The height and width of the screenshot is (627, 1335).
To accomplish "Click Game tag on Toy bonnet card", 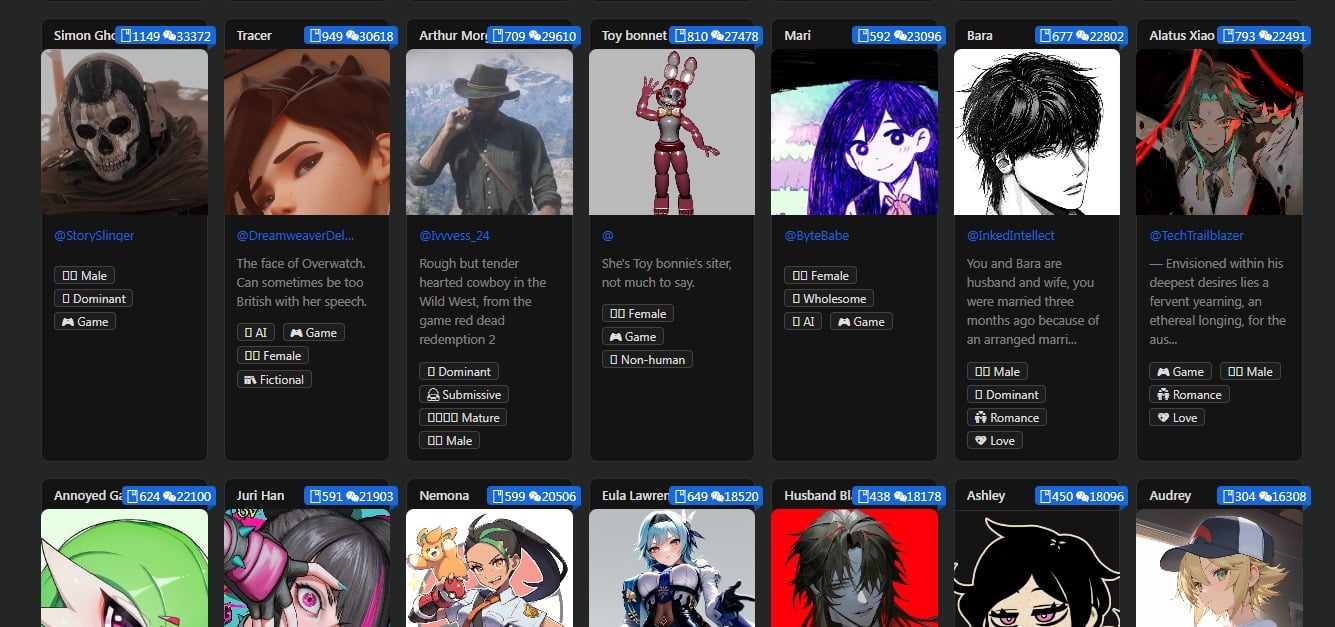I will [632, 336].
